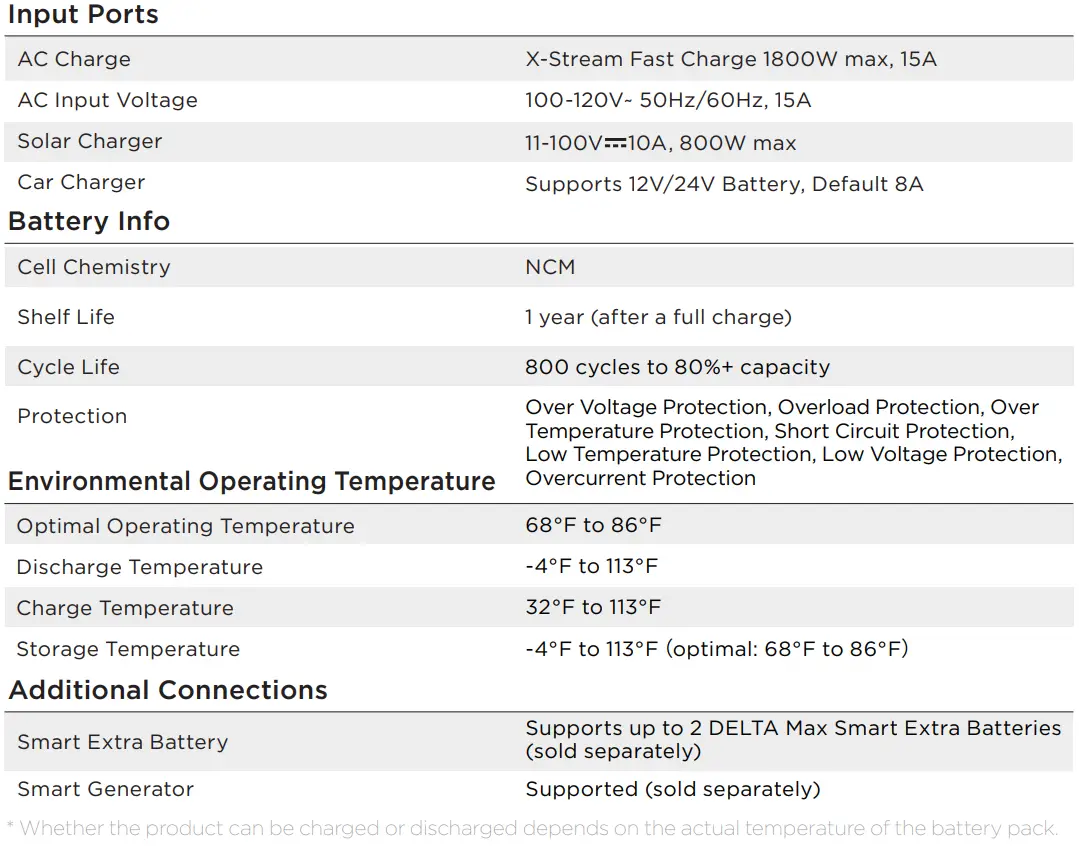Click the Optimal Operating Temperature label
The image size is (1079, 846).
(x=186, y=526)
